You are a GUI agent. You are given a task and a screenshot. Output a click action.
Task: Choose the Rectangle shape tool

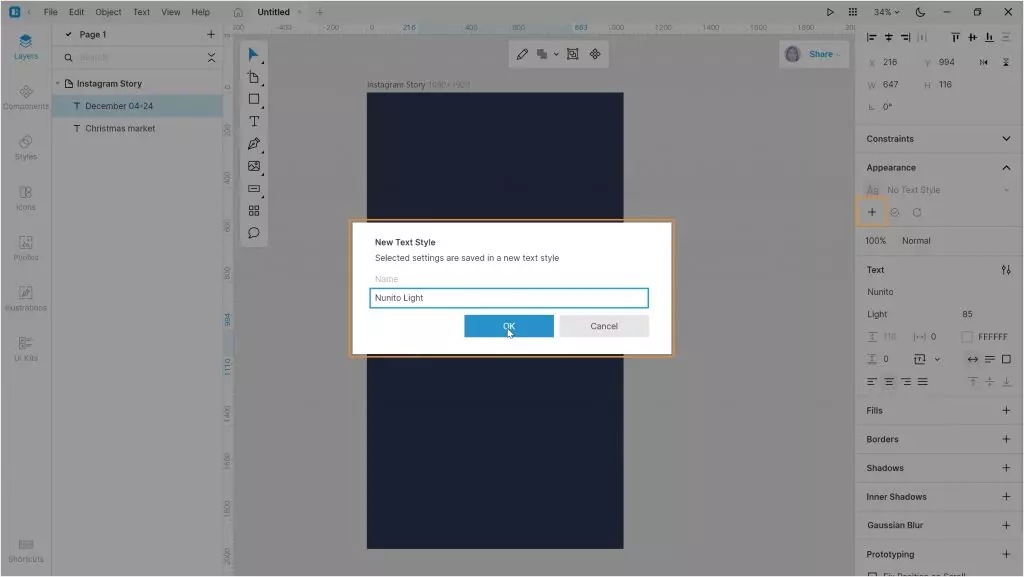(x=254, y=99)
